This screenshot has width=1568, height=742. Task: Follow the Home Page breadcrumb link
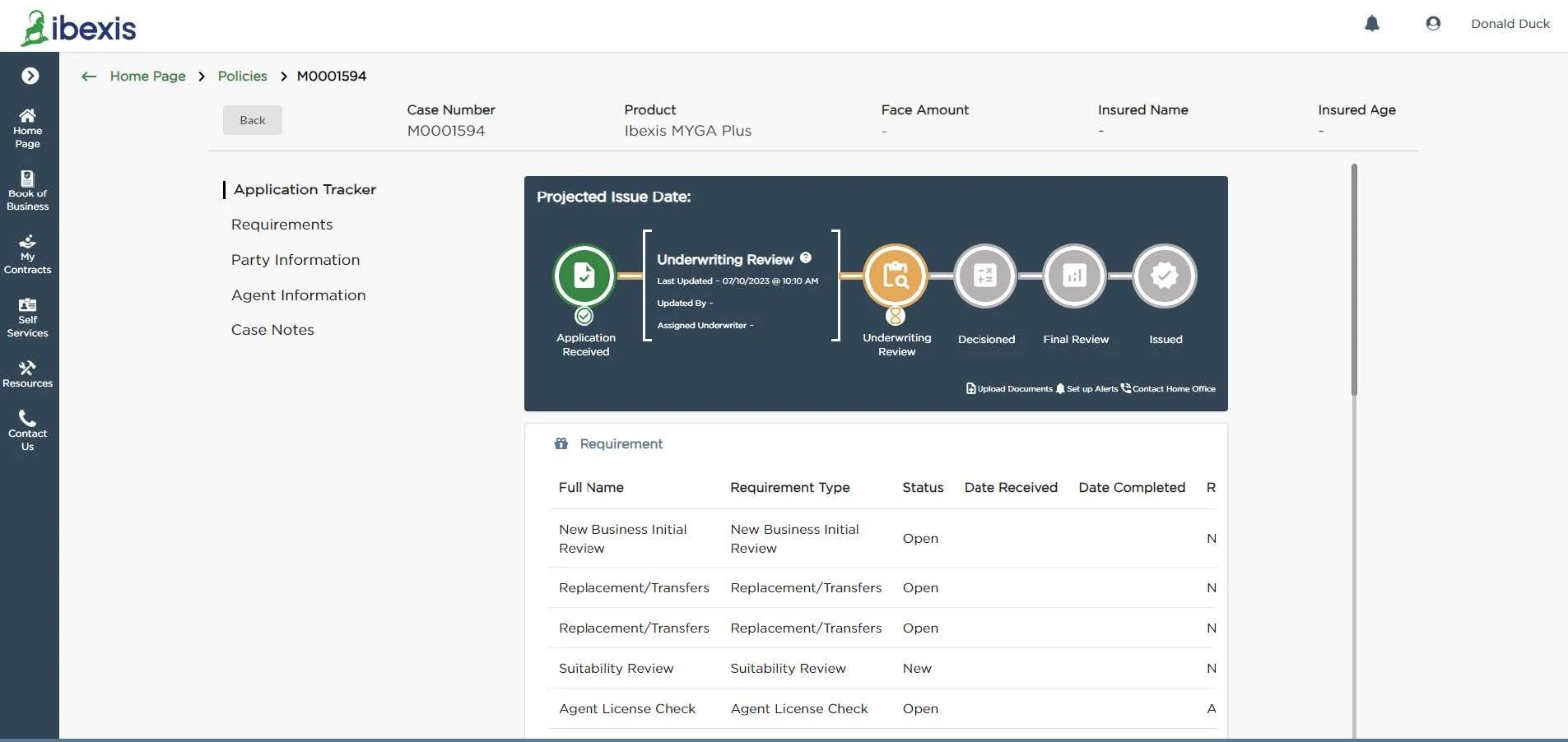coord(148,77)
